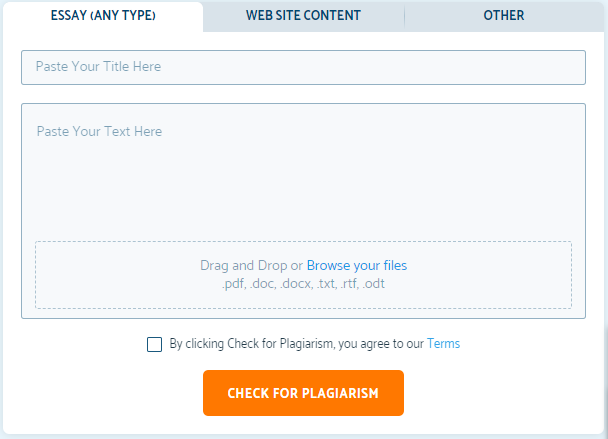Image resolution: width=608 pixels, height=439 pixels.
Task: Switch to the Essay (Any Type) tab
Action: [103, 16]
